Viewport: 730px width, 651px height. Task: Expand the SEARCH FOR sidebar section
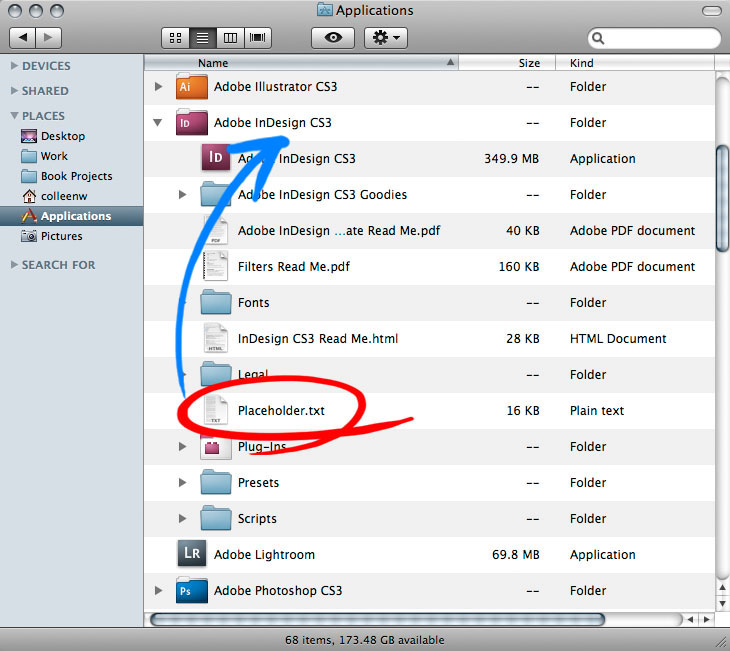click(x=14, y=264)
